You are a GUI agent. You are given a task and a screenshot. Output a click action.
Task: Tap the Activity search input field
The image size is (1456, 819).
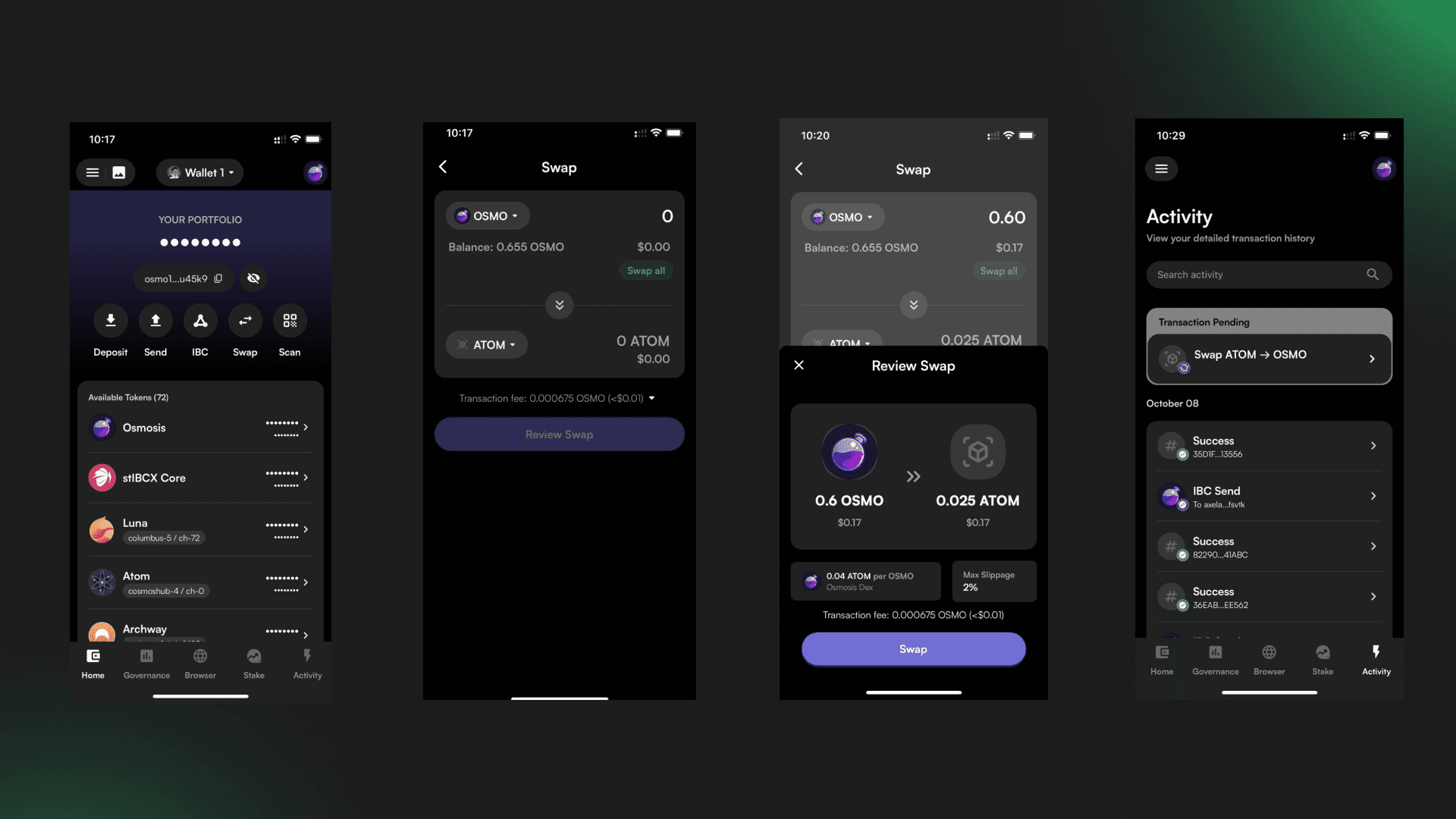1267,274
